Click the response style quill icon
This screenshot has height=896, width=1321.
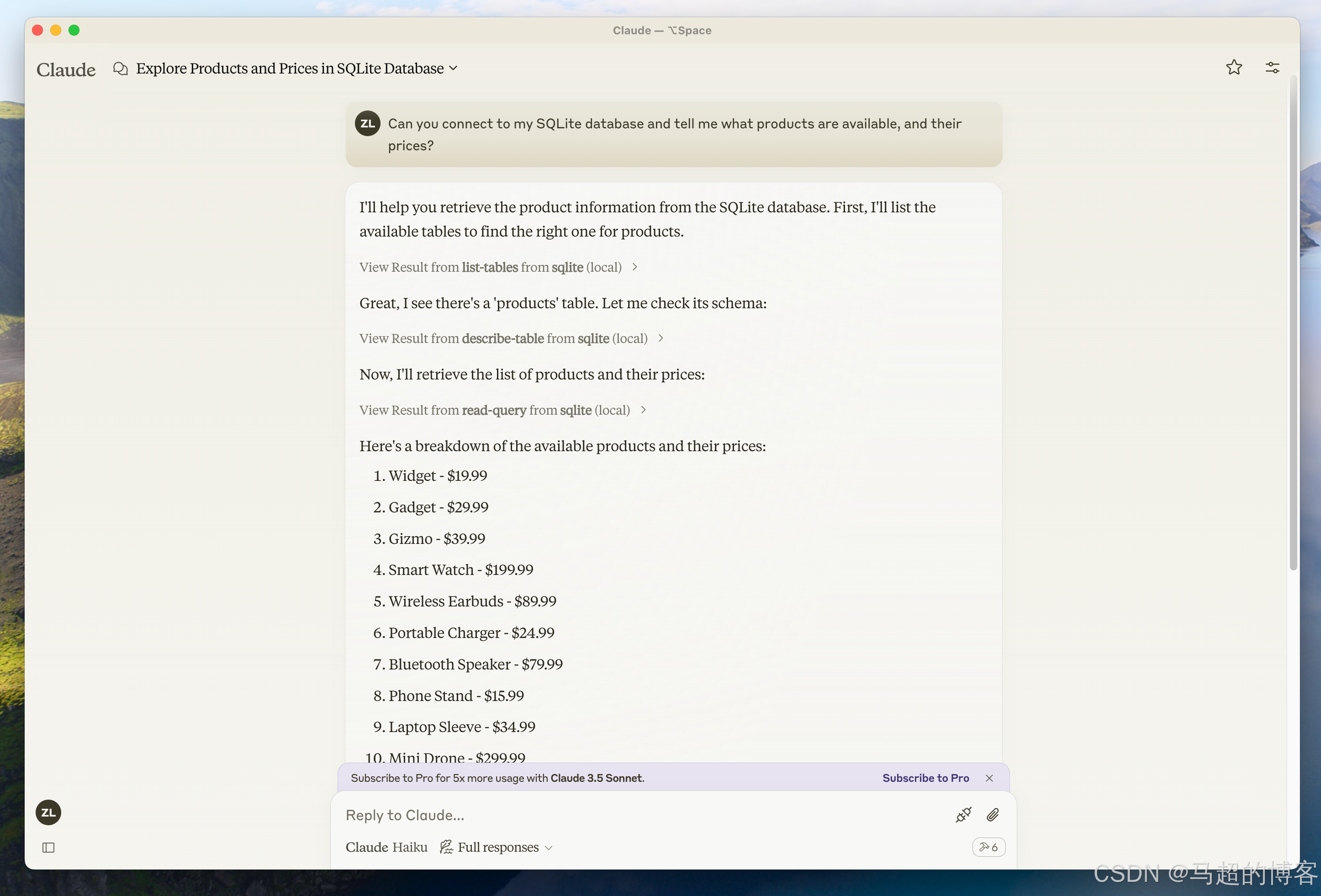click(446, 847)
